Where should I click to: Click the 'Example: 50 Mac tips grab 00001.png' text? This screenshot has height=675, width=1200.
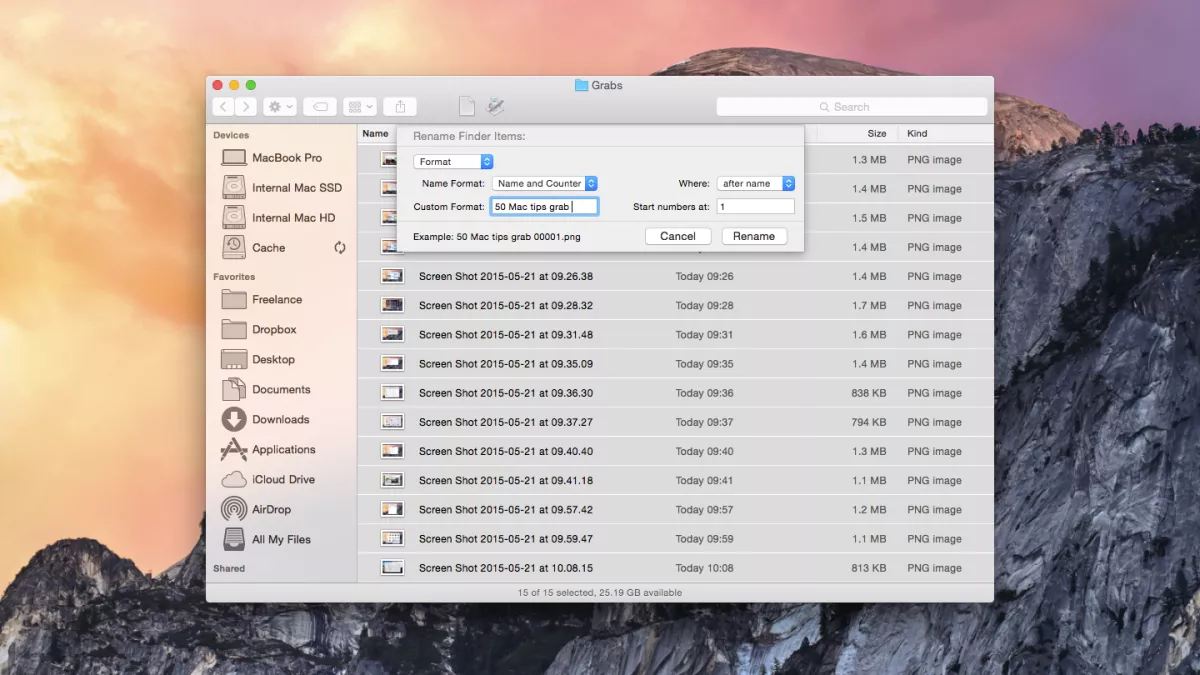(497, 237)
